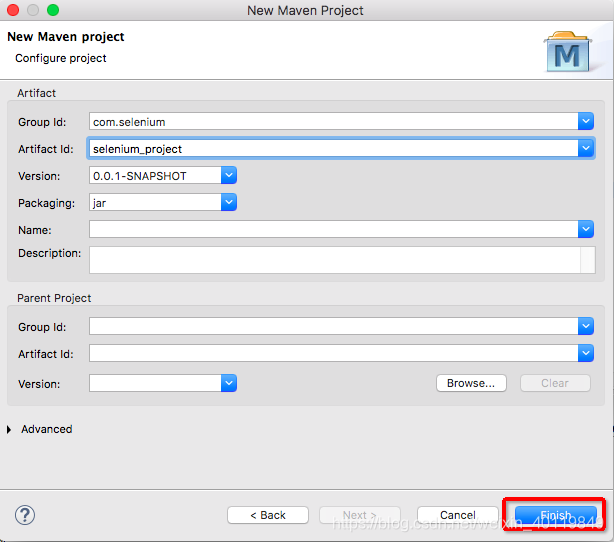
Task: Click the 'Description:' label
Action: click(49, 253)
